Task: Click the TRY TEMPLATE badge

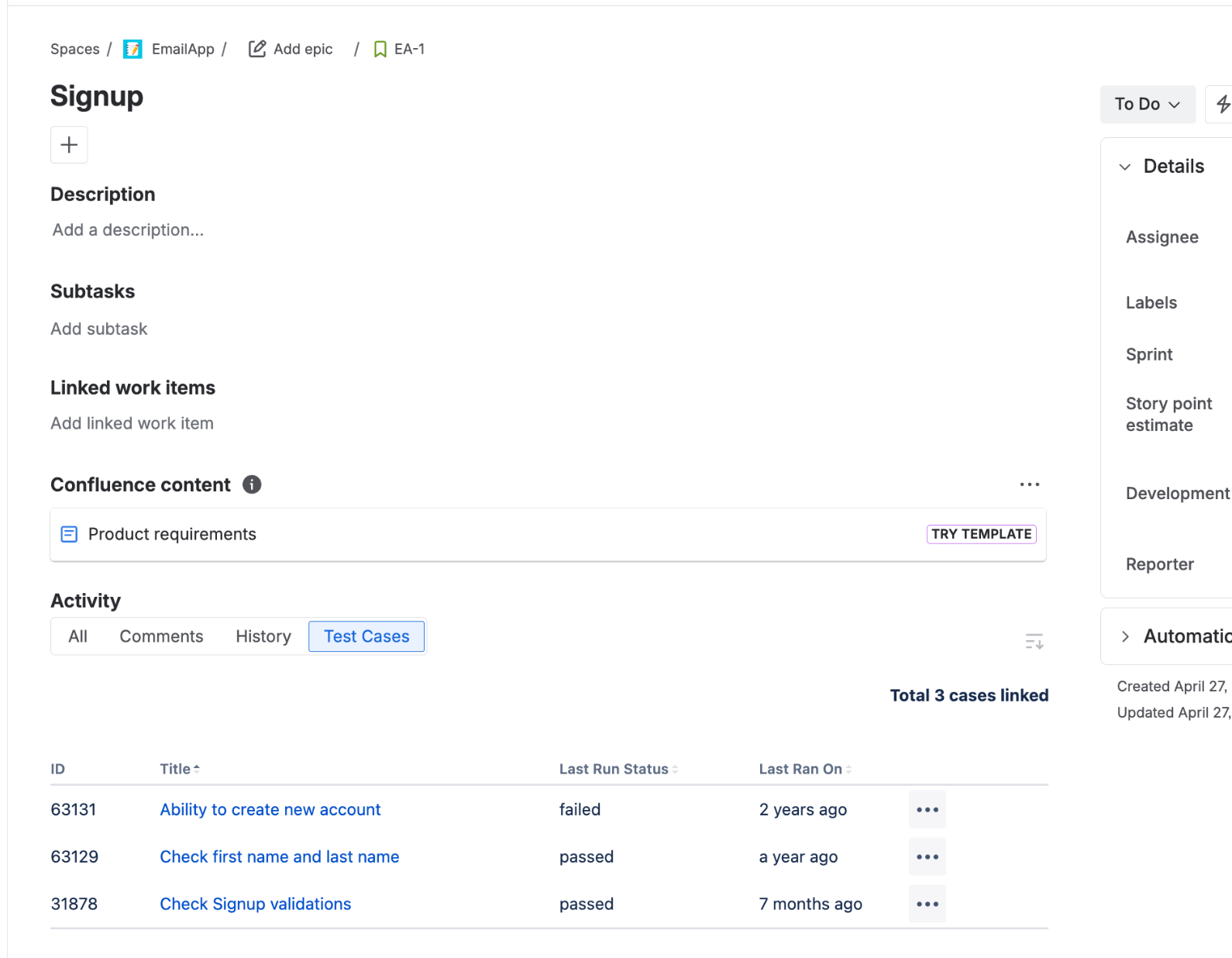Action: pos(982,534)
